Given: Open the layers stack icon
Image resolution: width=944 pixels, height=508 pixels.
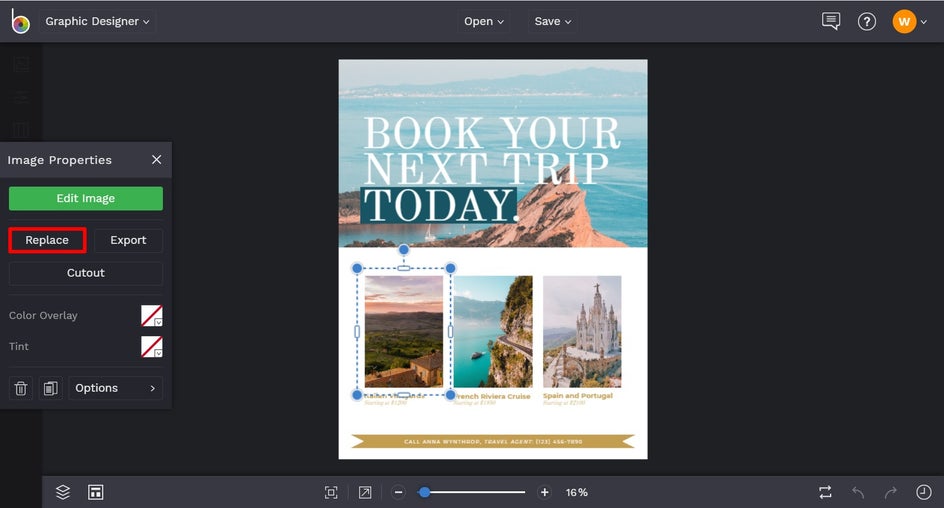Looking at the screenshot, I should [x=63, y=492].
